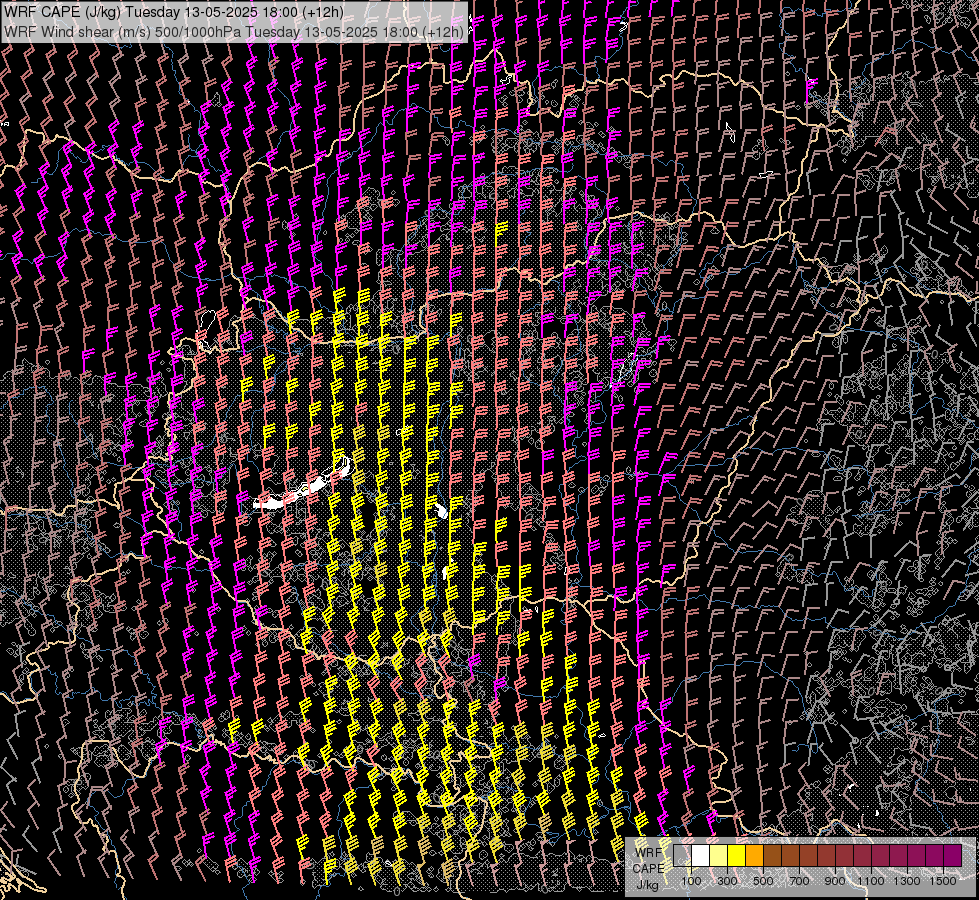The image size is (979, 900).
Task: Select the orange 400–500 legend swatch
Action: [x=754, y=856]
